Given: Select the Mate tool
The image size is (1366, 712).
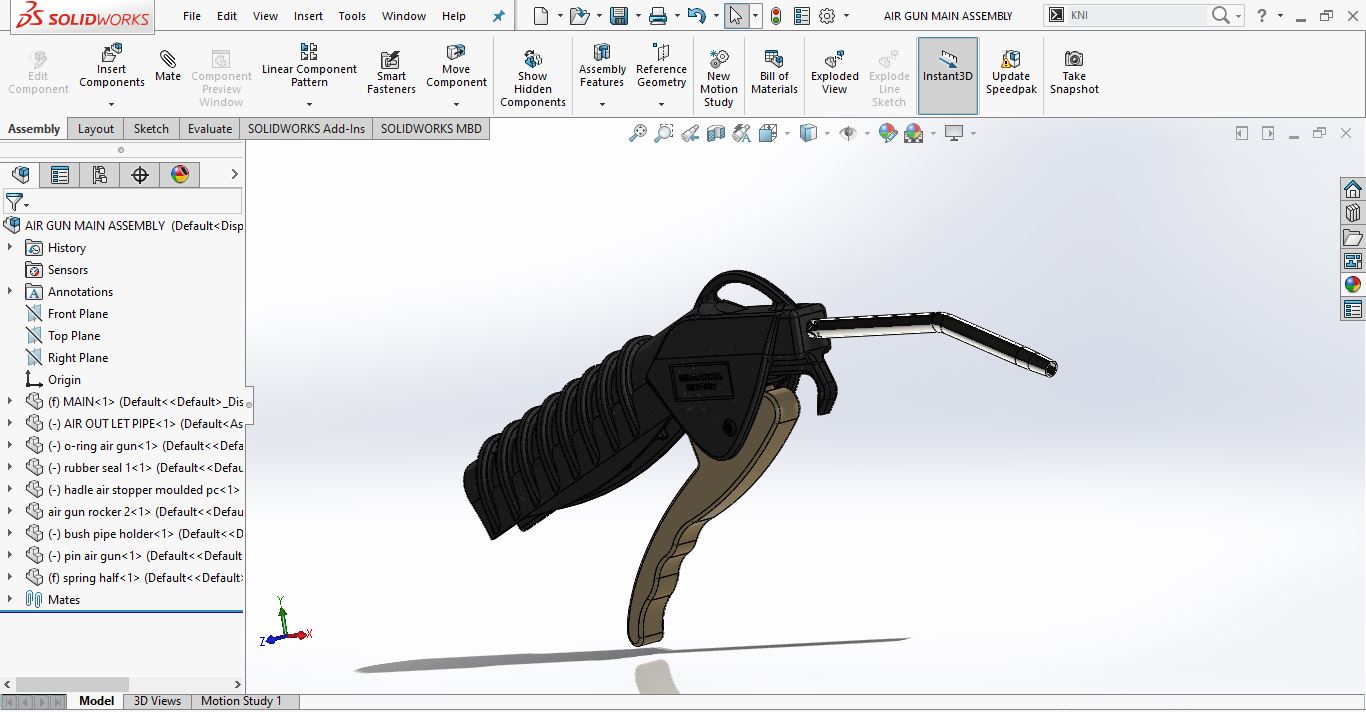Looking at the screenshot, I should [168, 66].
